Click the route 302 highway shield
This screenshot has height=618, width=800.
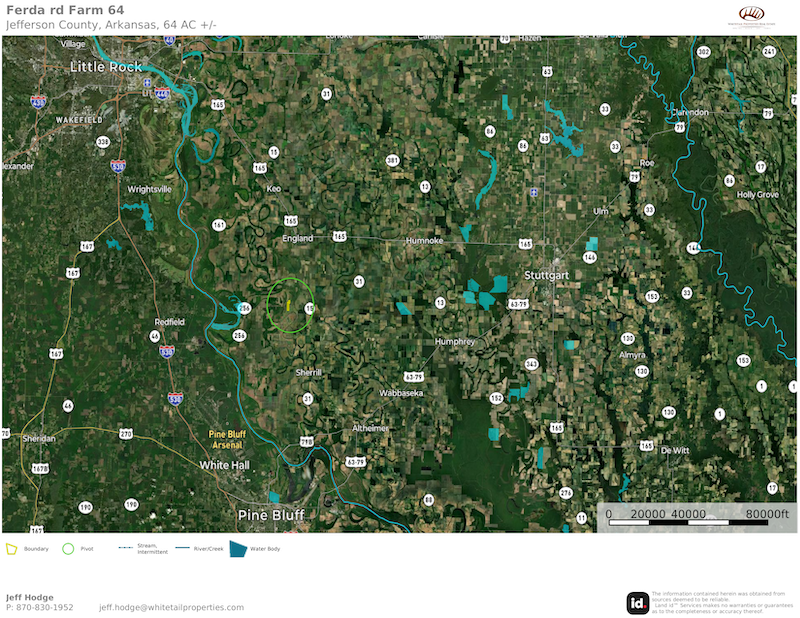click(x=704, y=51)
